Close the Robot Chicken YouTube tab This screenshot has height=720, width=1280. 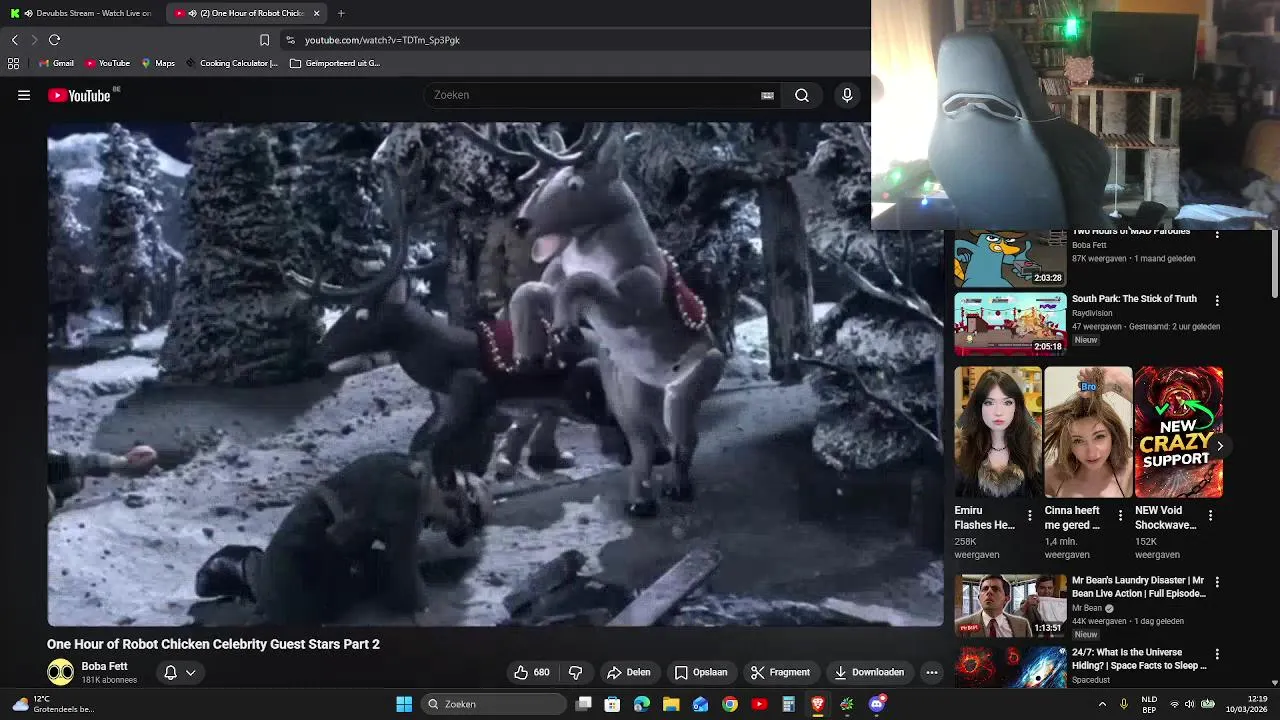click(317, 13)
